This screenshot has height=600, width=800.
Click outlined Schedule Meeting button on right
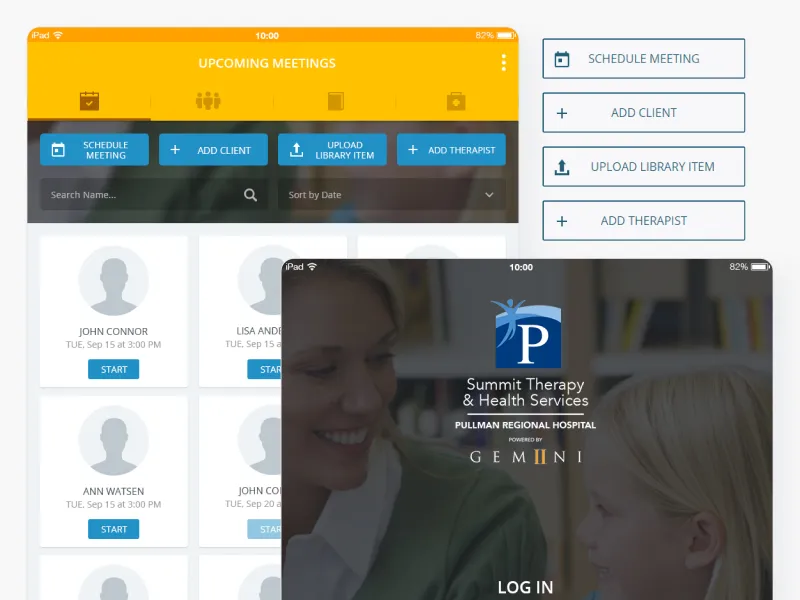tap(643, 59)
